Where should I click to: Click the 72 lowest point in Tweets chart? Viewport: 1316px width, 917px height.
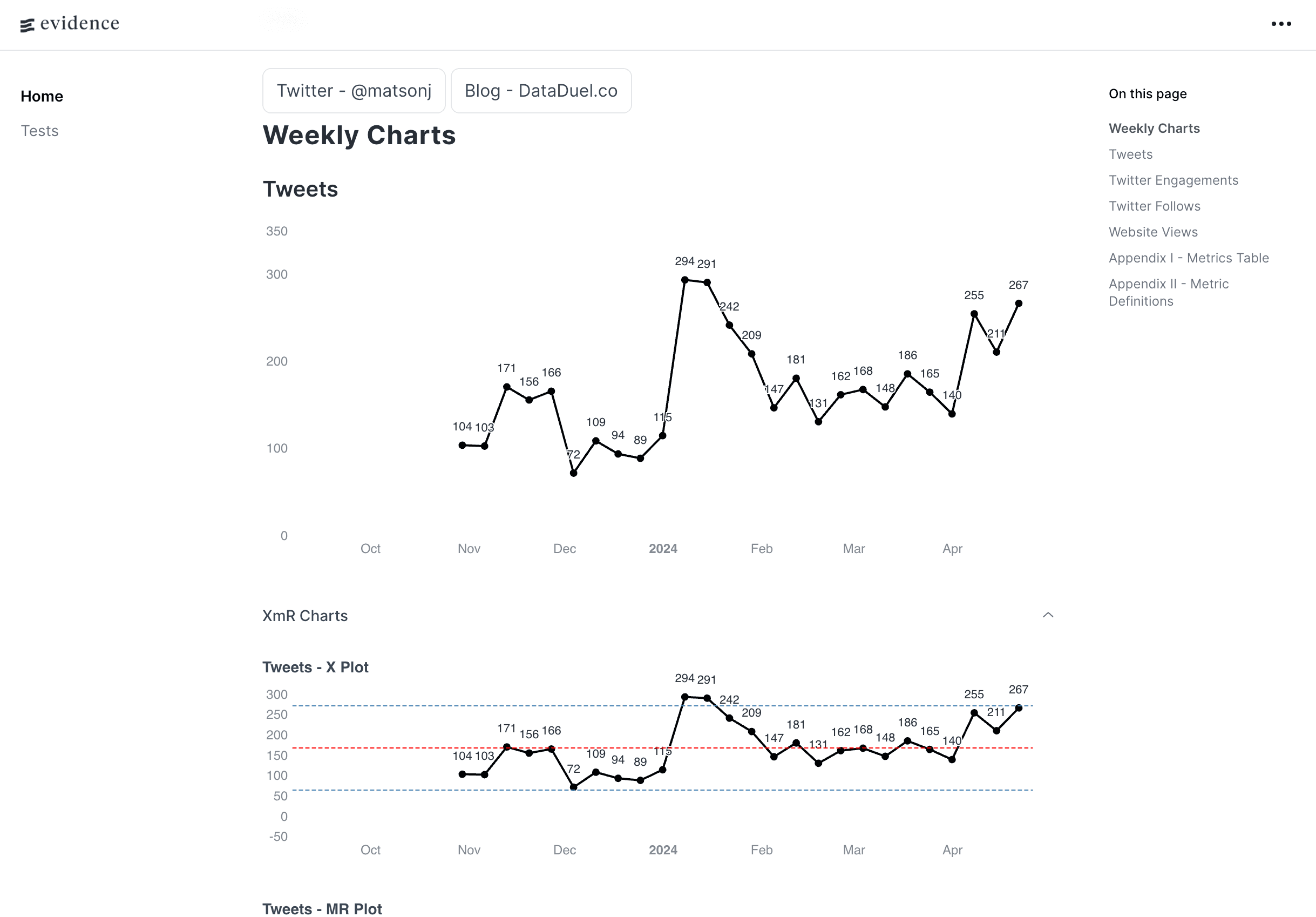(x=574, y=473)
